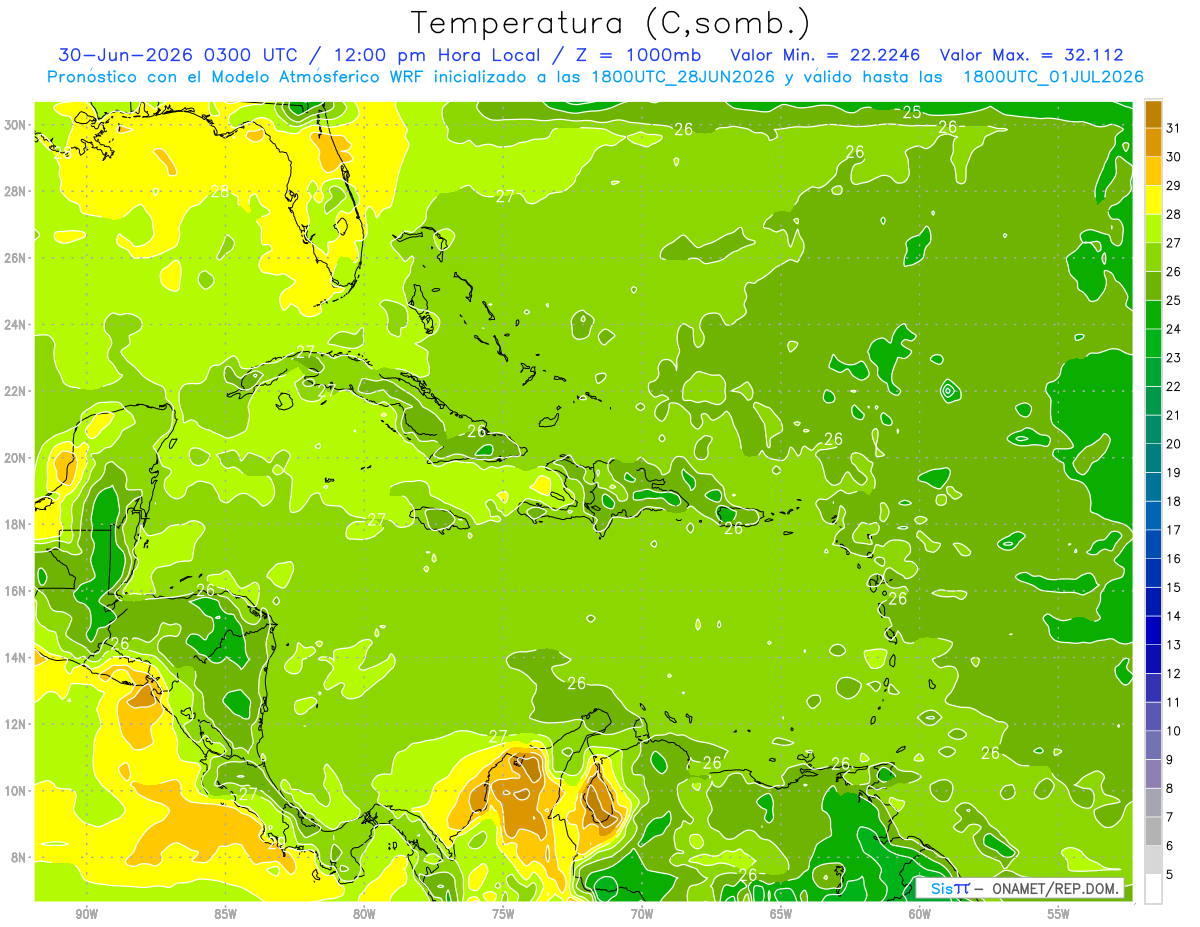
Task: Click the 18N latitude axis label
Action: [x=16, y=524]
